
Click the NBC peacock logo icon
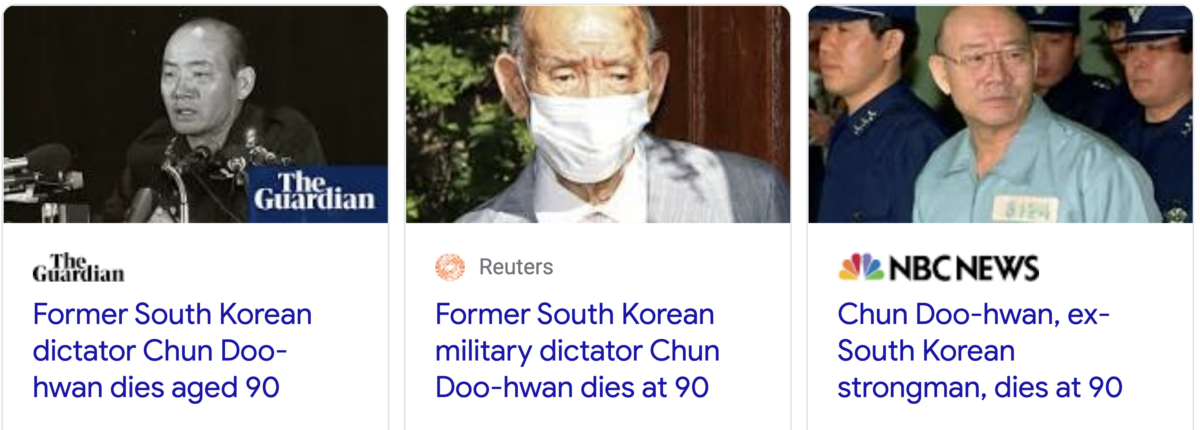click(860, 267)
